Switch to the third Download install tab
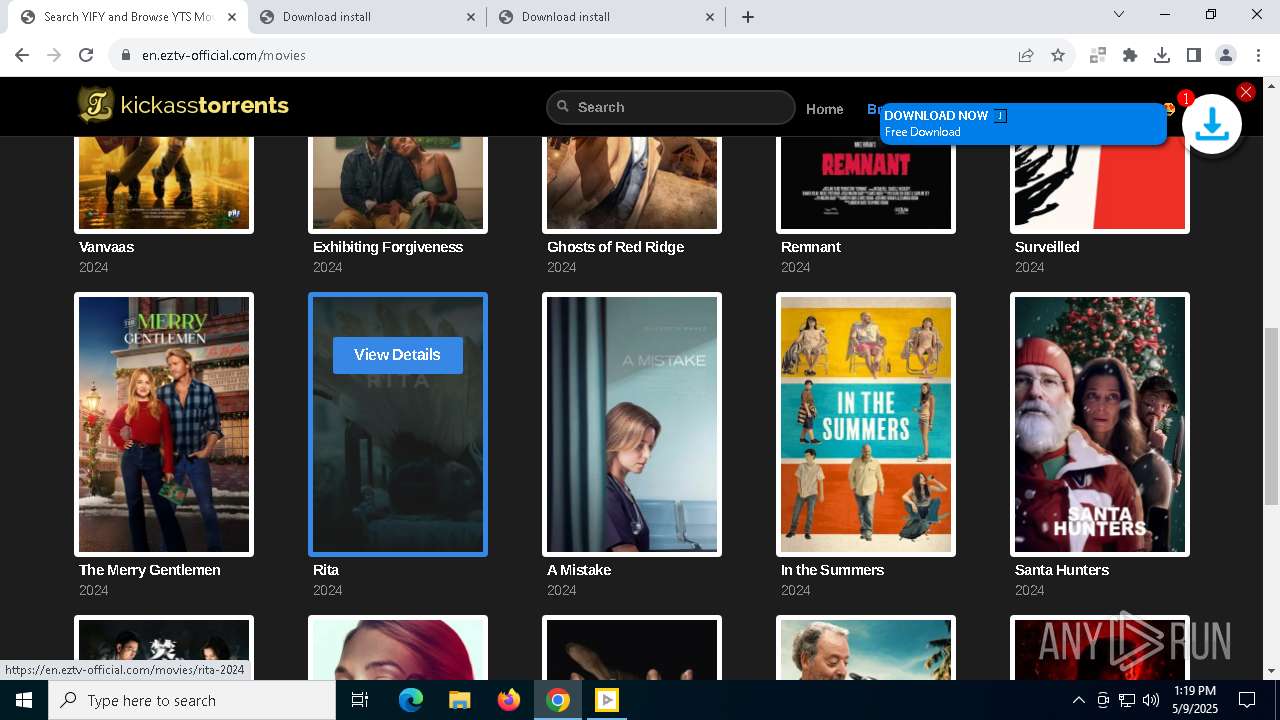Viewport: 1280px width, 720px height. 606,17
